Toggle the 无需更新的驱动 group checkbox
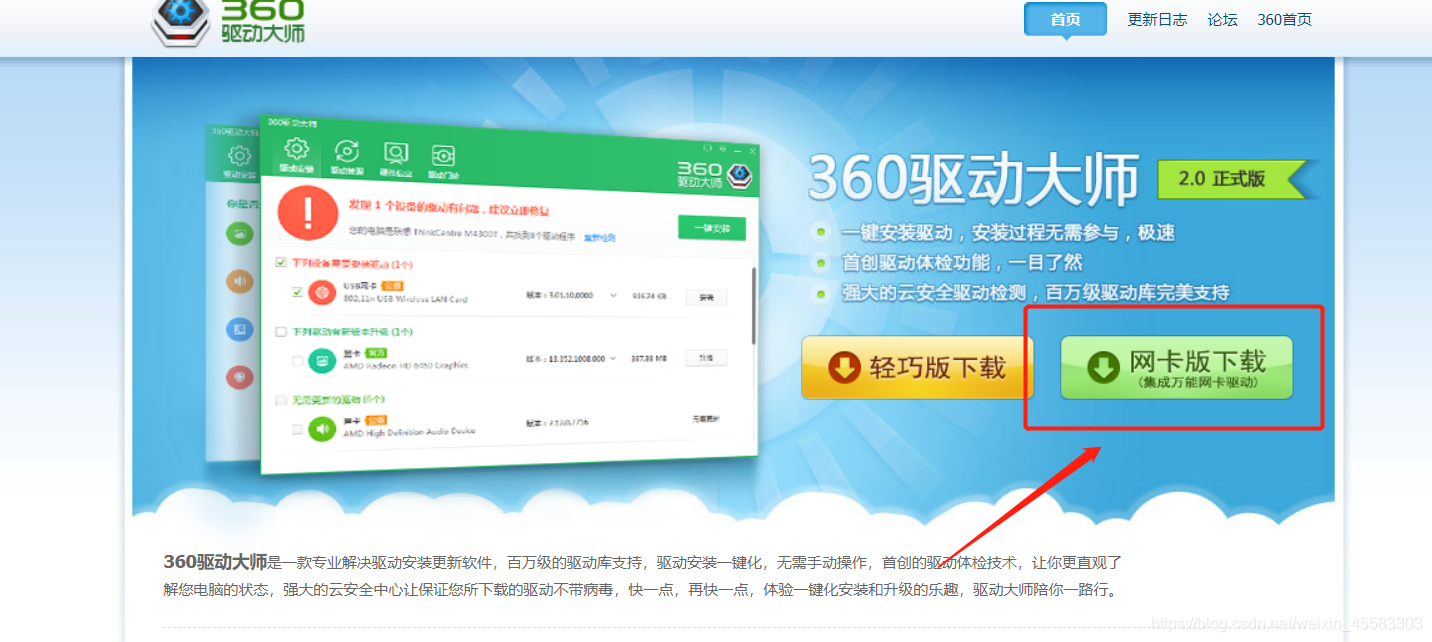This screenshot has height=642, width=1432. [281, 400]
